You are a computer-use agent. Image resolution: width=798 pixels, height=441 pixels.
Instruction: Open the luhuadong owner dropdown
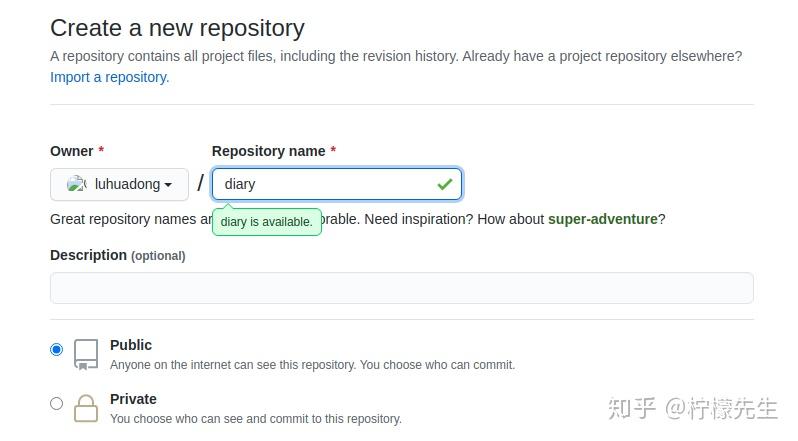click(119, 184)
